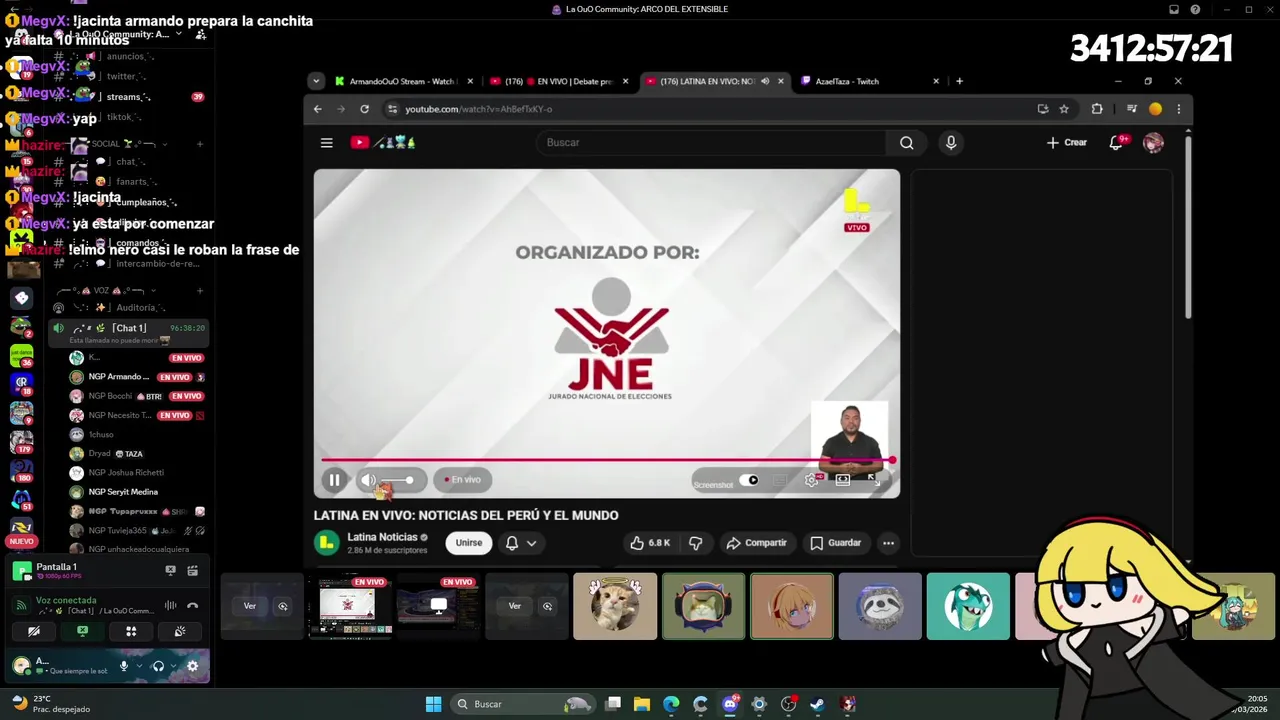1280x720 pixels.
Task: Switch player to theater mode
Action: 843,480
